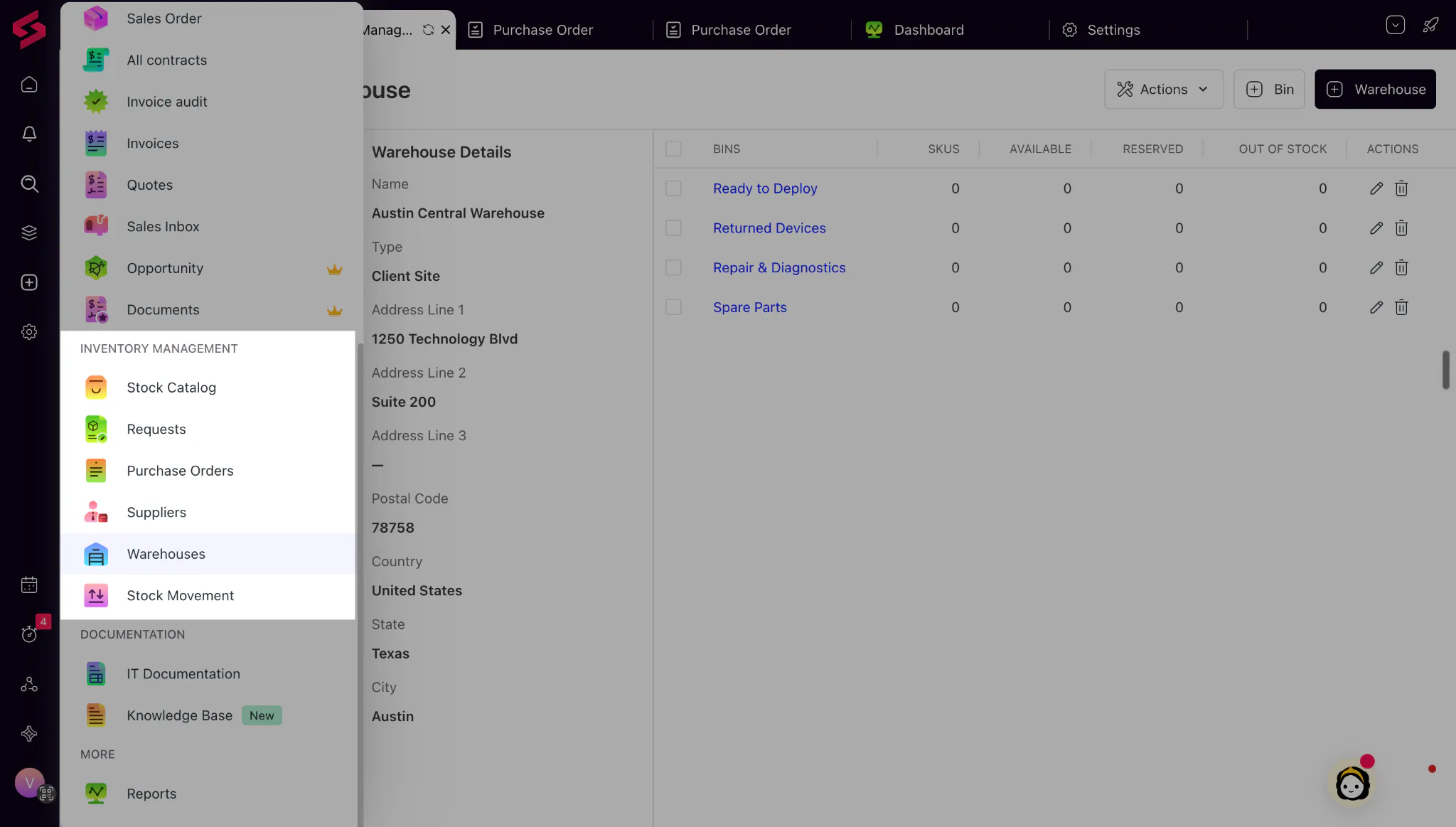1456x827 pixels.
Task: Click the add Bin button
Action: click(1269, 89)
